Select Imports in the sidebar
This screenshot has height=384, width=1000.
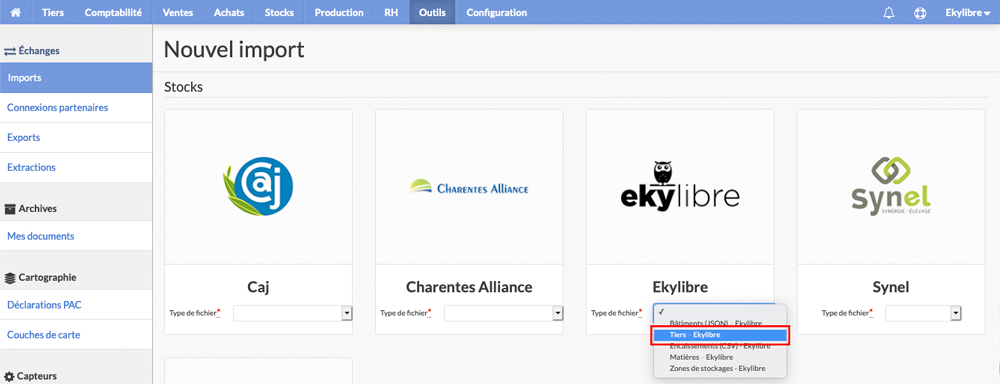point(76,78)
